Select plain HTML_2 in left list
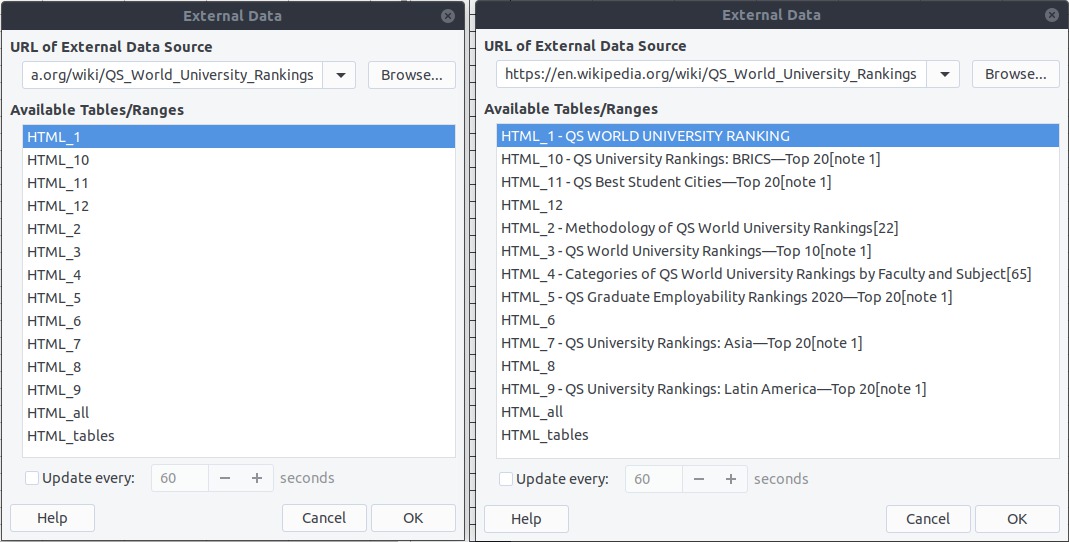The height and width of the screenshot is (542, 1069). coord(239,229)
